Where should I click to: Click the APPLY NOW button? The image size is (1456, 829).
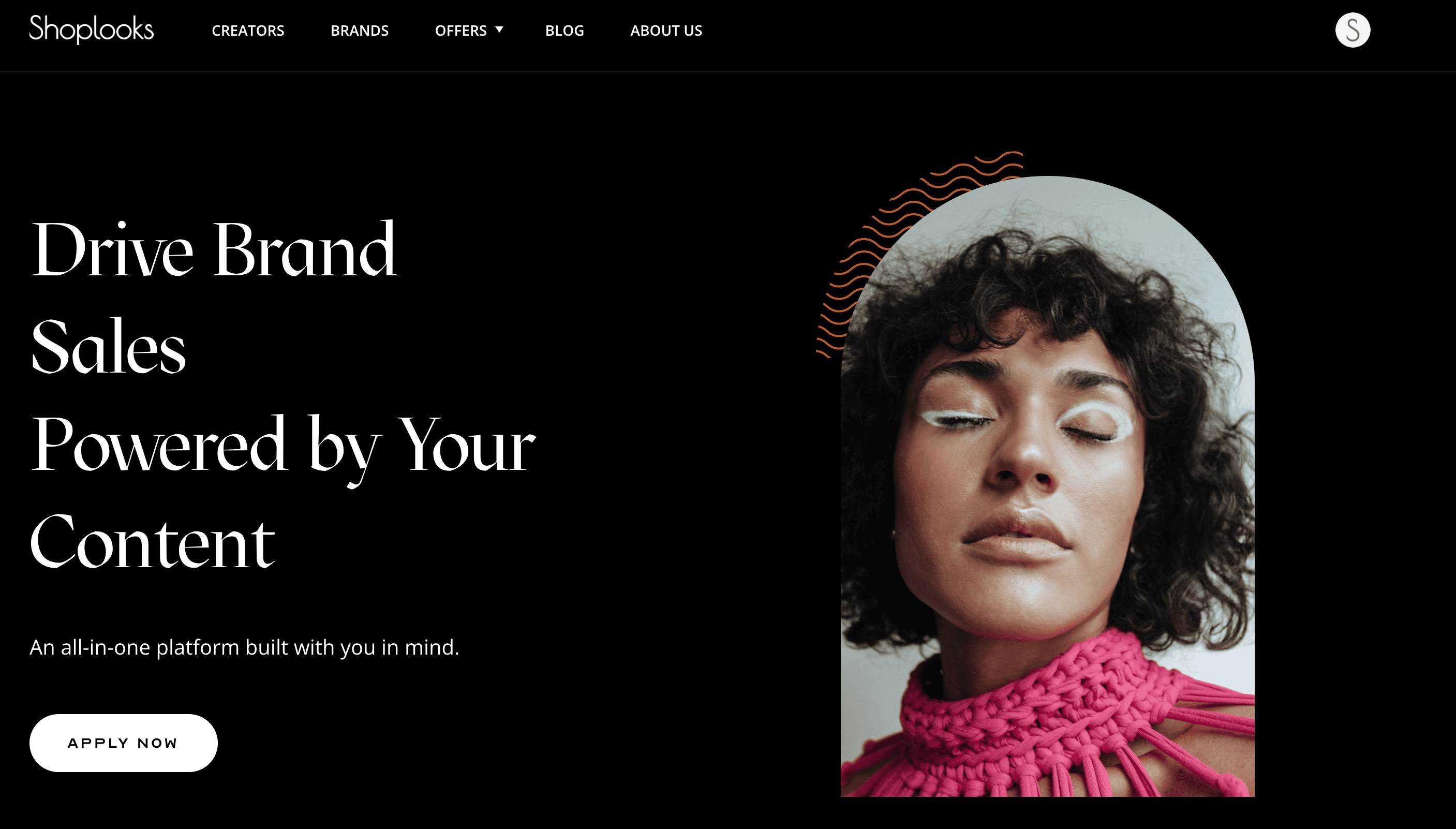tap(124, 743)
